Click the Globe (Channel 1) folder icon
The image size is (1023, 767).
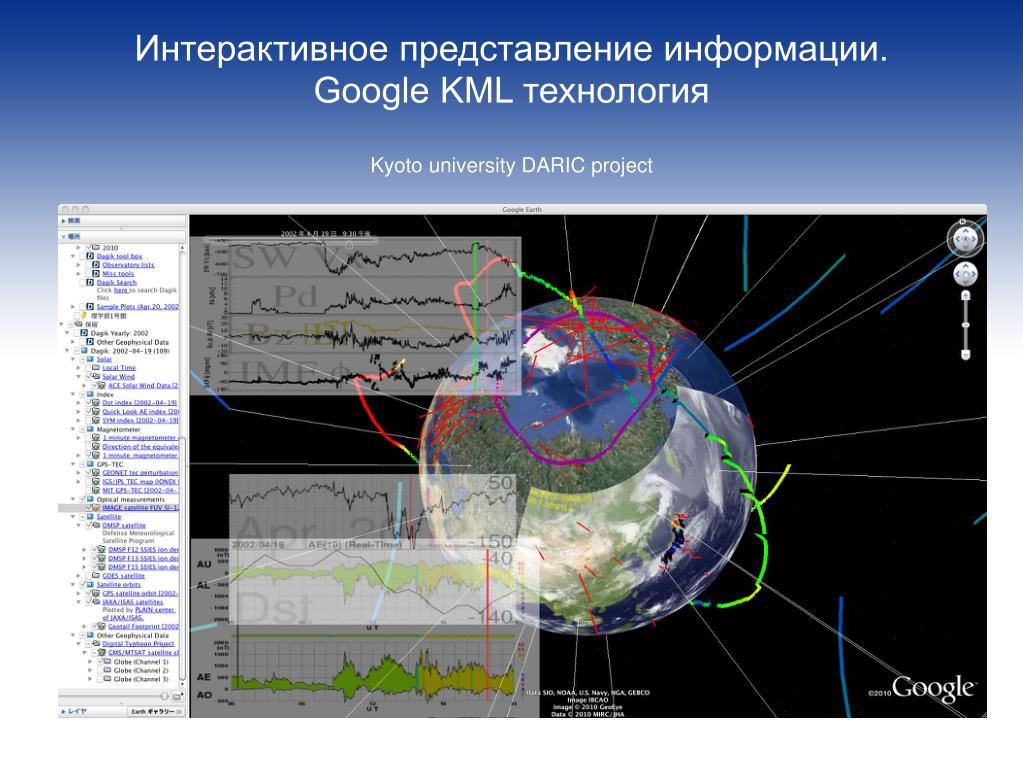(x=108, y=661)
